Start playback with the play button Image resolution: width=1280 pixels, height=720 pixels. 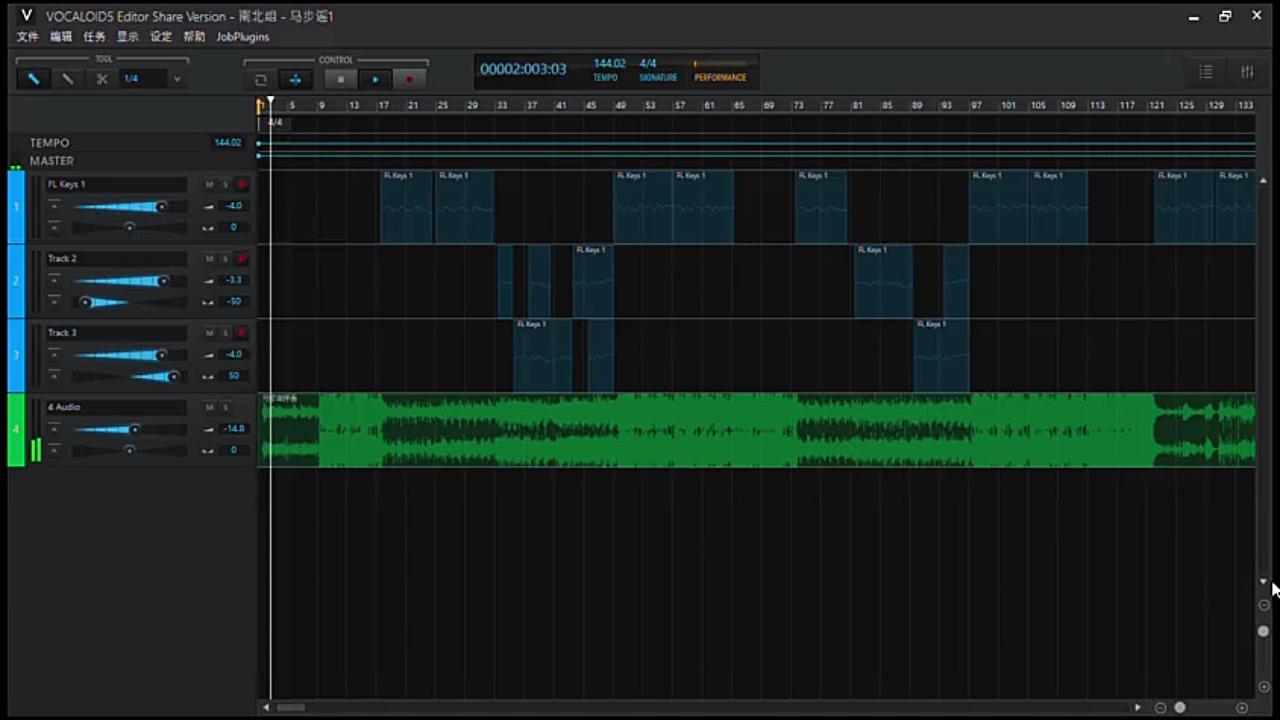click(x=375, y=79)
